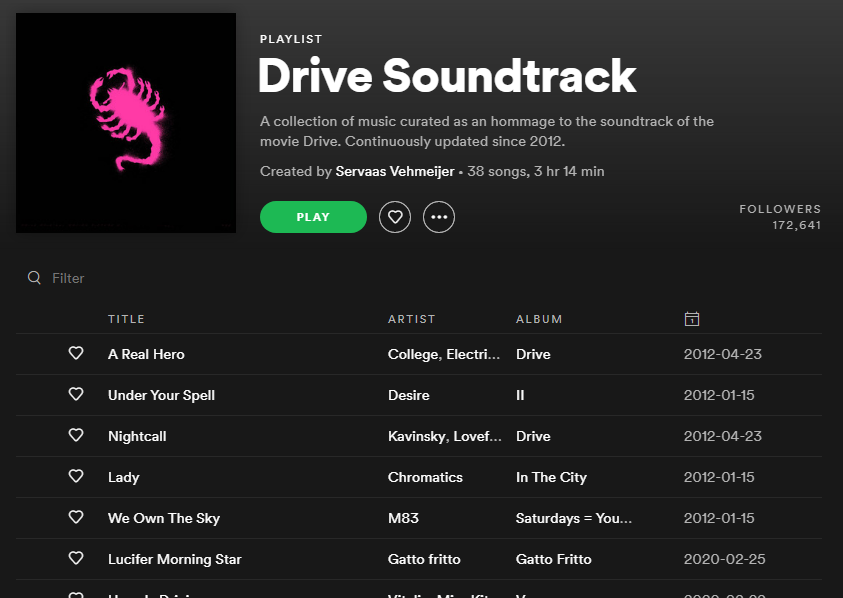Like the song A Real Hero
The height and width of the screenshot is (598, 843).
[x=76, y=353]
